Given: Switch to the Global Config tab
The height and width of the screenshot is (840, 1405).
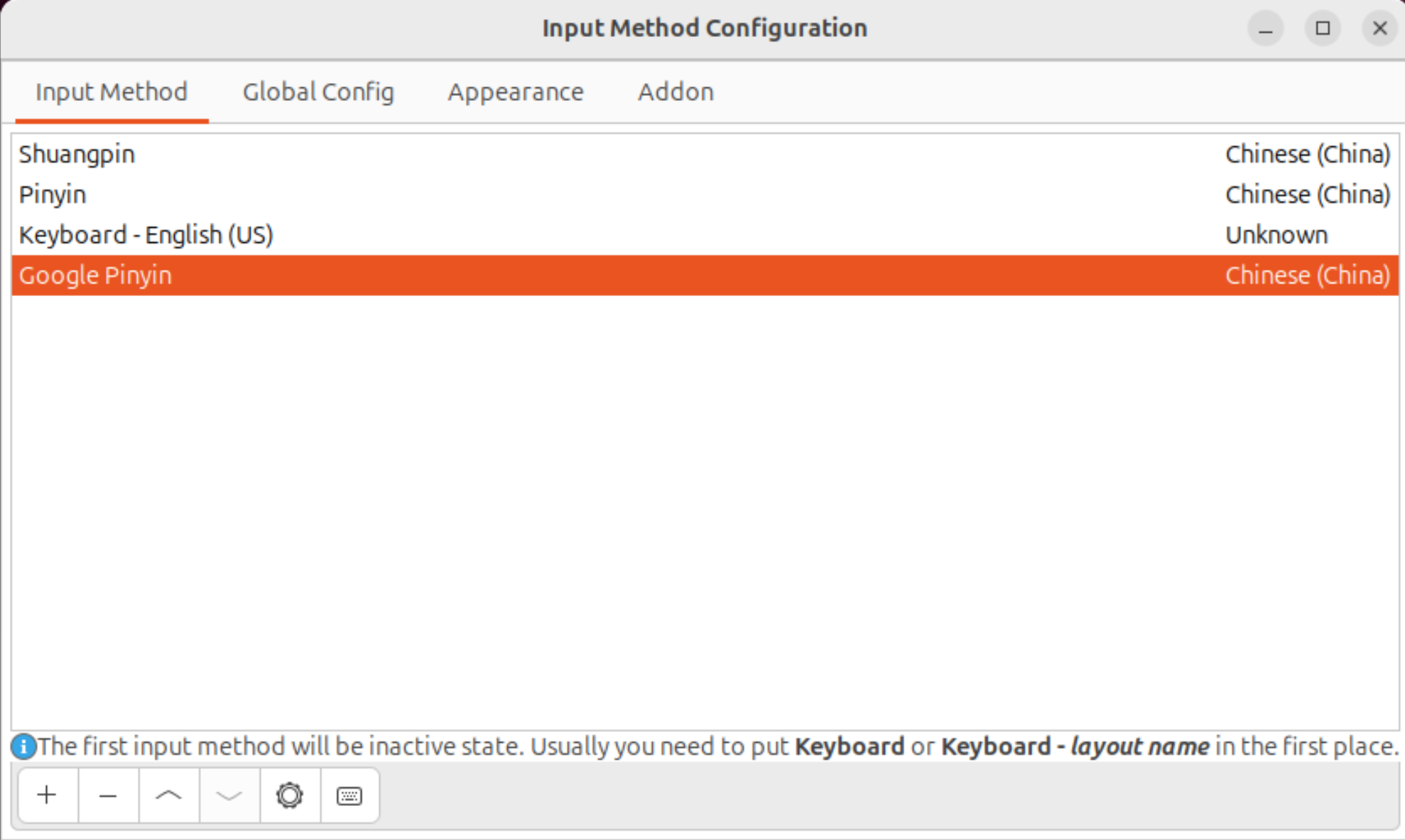Looking at the screenshot, I should [318, 92].
